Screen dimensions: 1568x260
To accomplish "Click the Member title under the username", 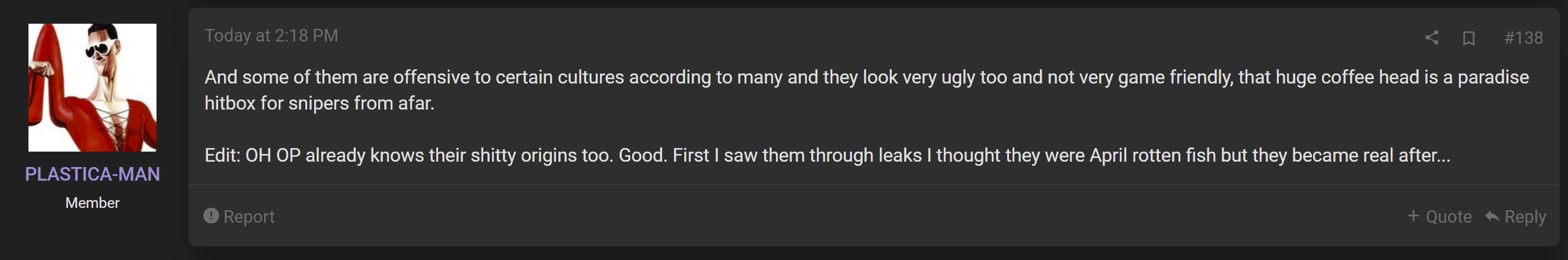I will (x=92, y=203).
